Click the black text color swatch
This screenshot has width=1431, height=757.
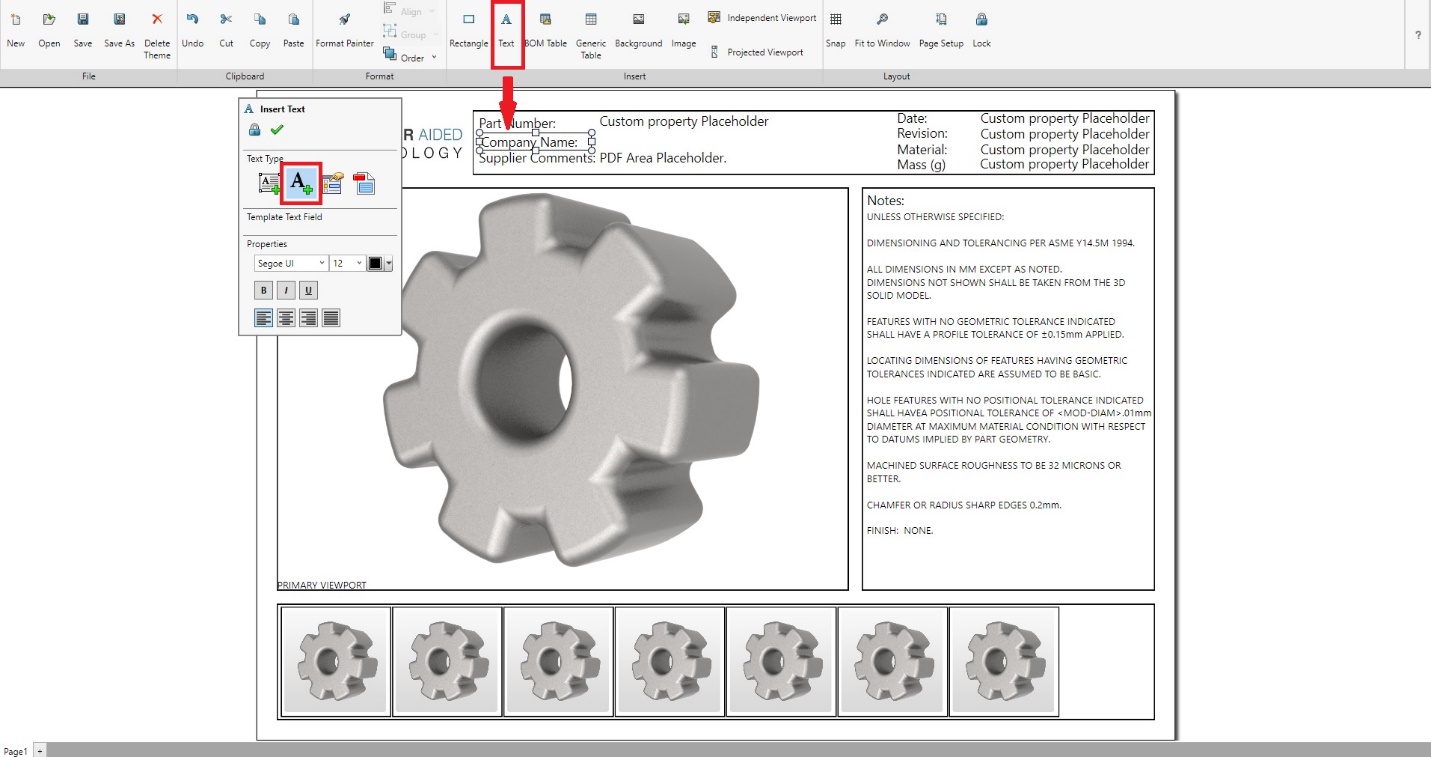pyautogui.click(x=375, y=263)
